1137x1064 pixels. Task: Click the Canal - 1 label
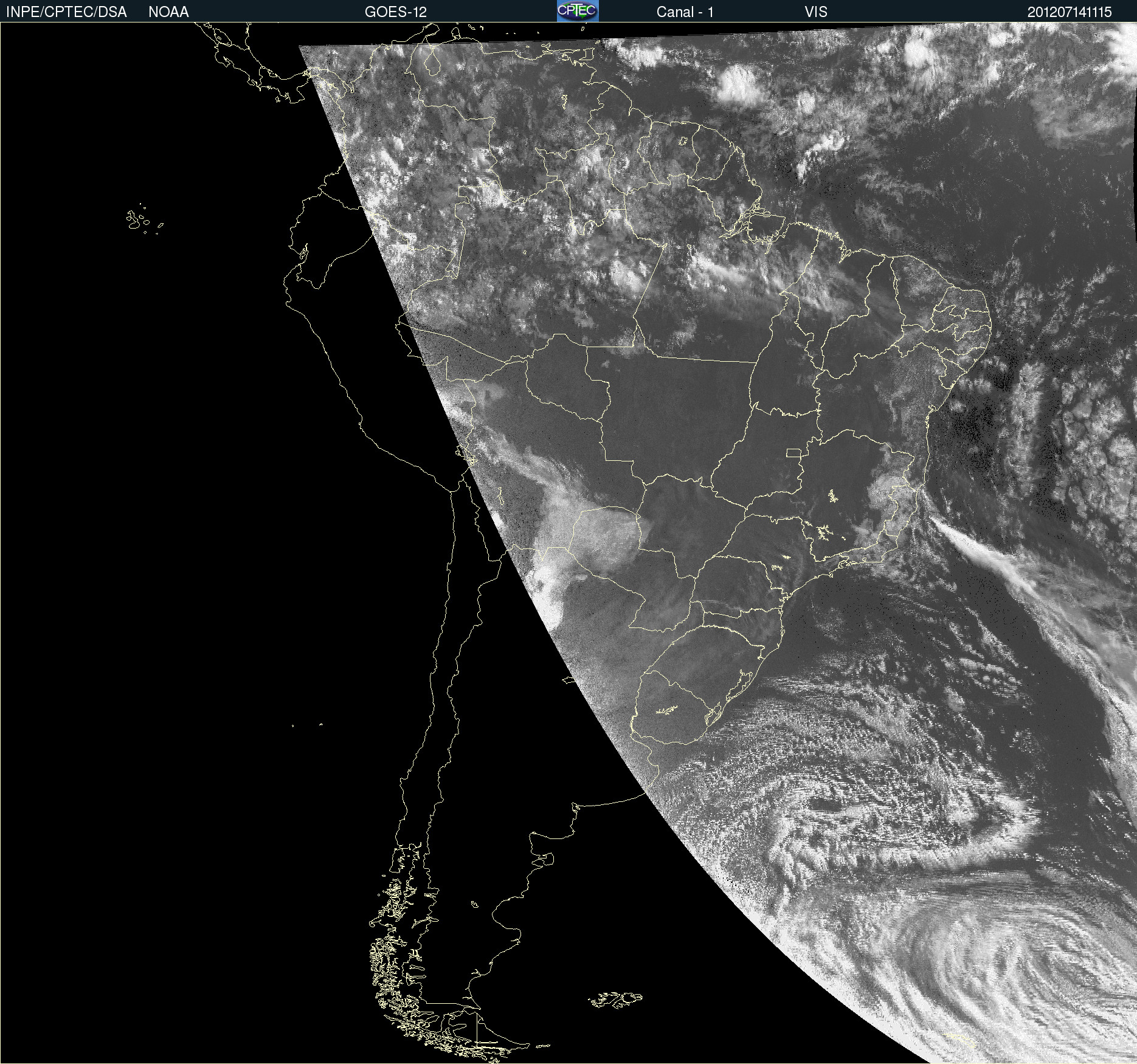coord(685,12)
